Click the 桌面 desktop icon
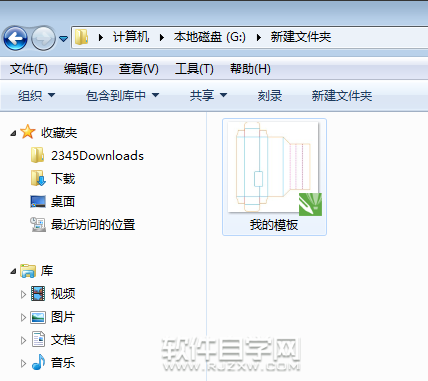428x381 pixels. point(38,201)
